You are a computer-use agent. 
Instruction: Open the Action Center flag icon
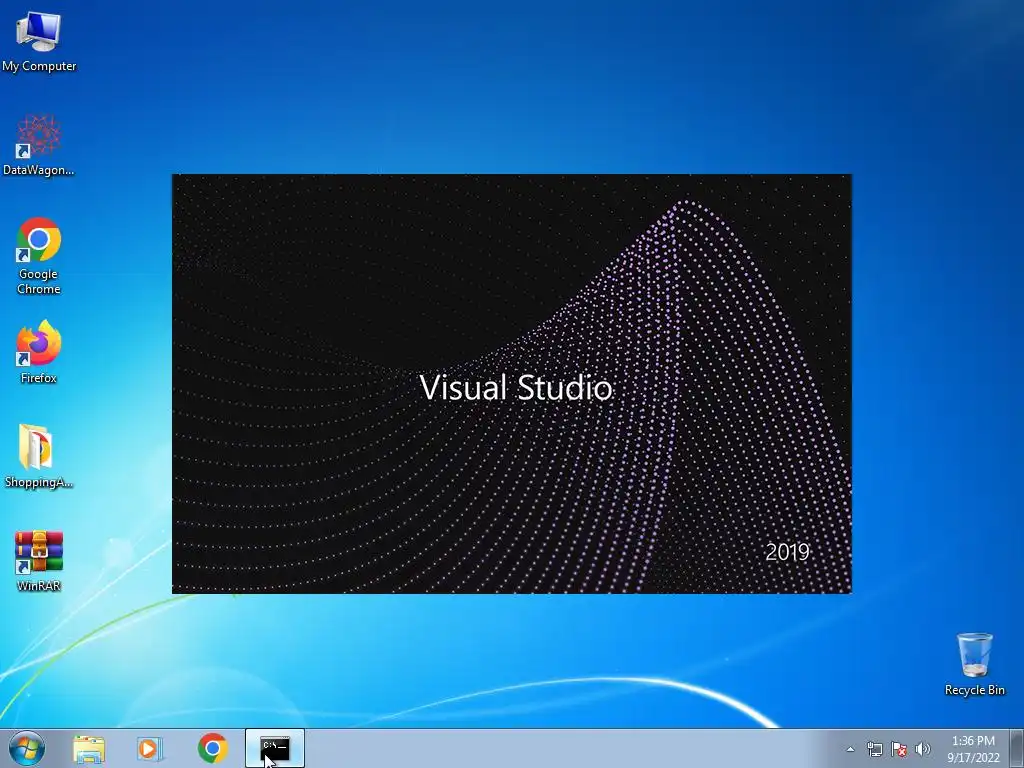(x=899, y=749)
